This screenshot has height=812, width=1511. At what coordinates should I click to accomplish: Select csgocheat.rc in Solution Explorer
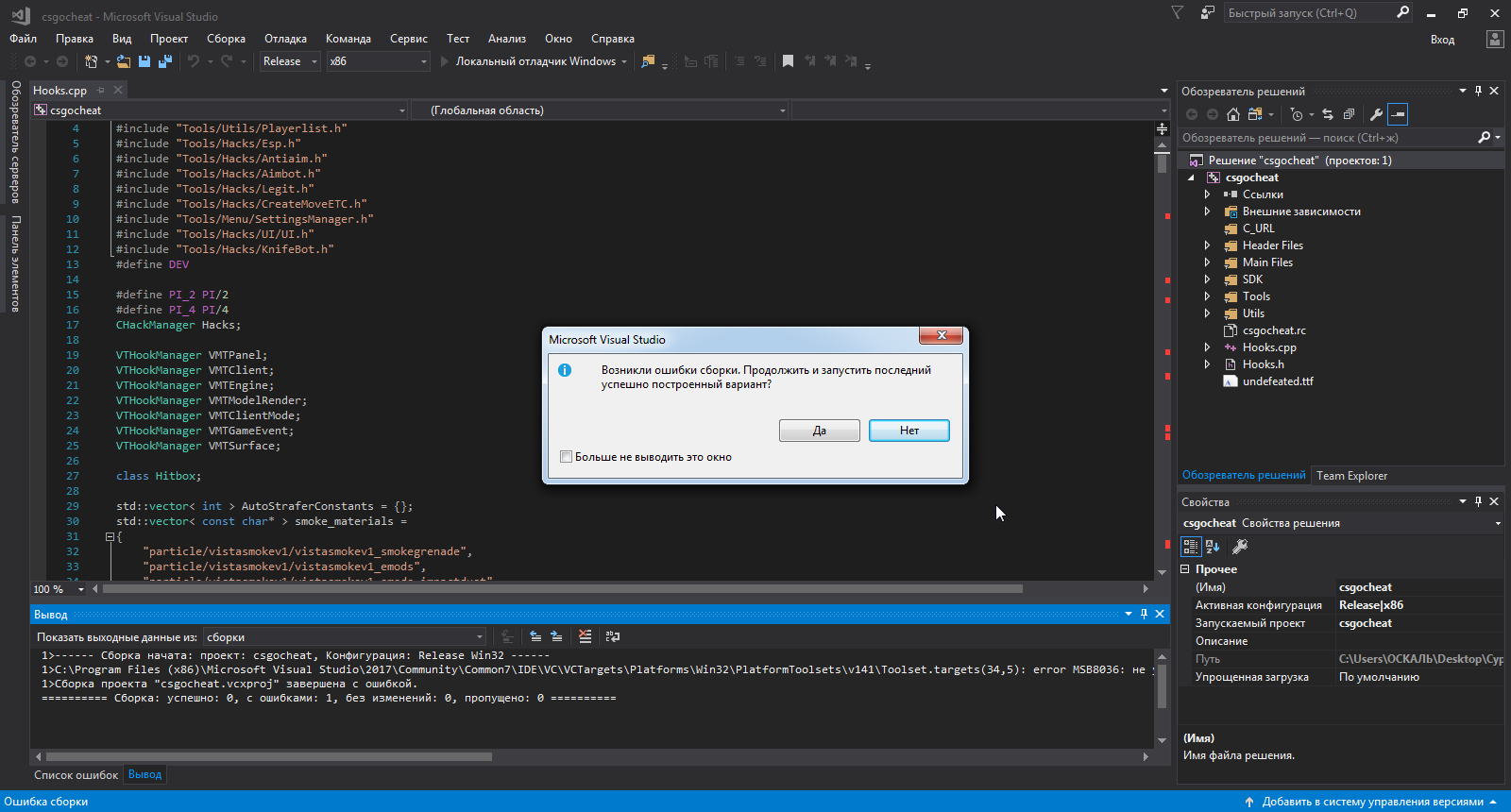coord(1274,330)
